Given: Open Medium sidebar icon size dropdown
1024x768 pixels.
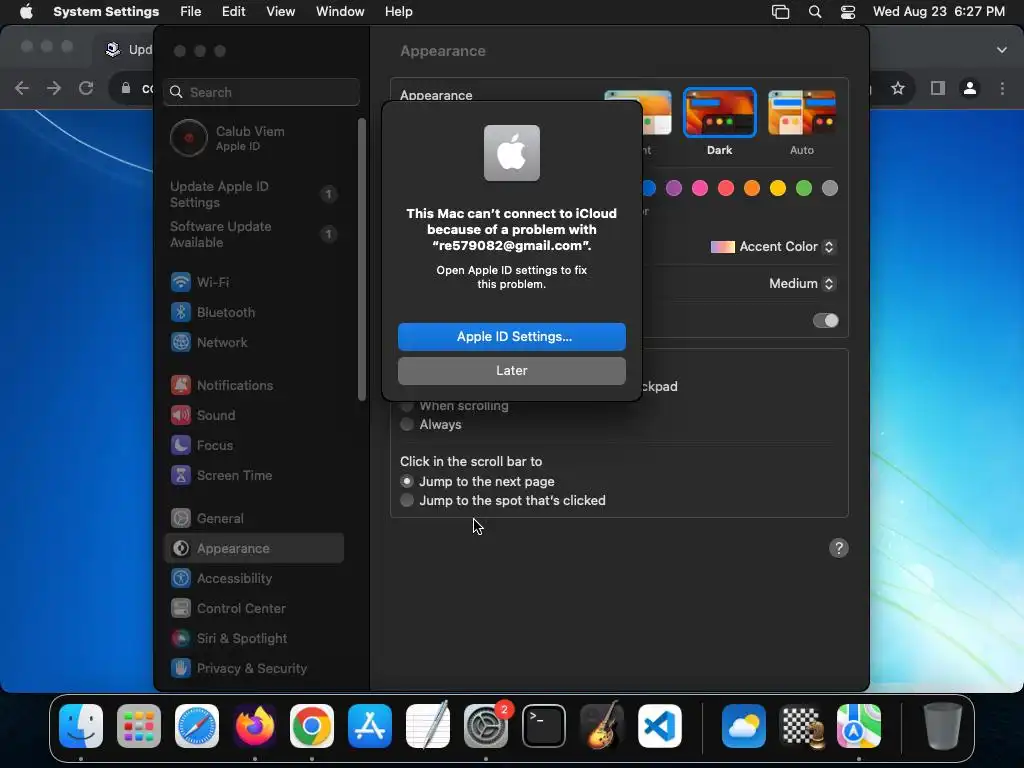Looking at the screenshot, I should [x=801, y=283].
